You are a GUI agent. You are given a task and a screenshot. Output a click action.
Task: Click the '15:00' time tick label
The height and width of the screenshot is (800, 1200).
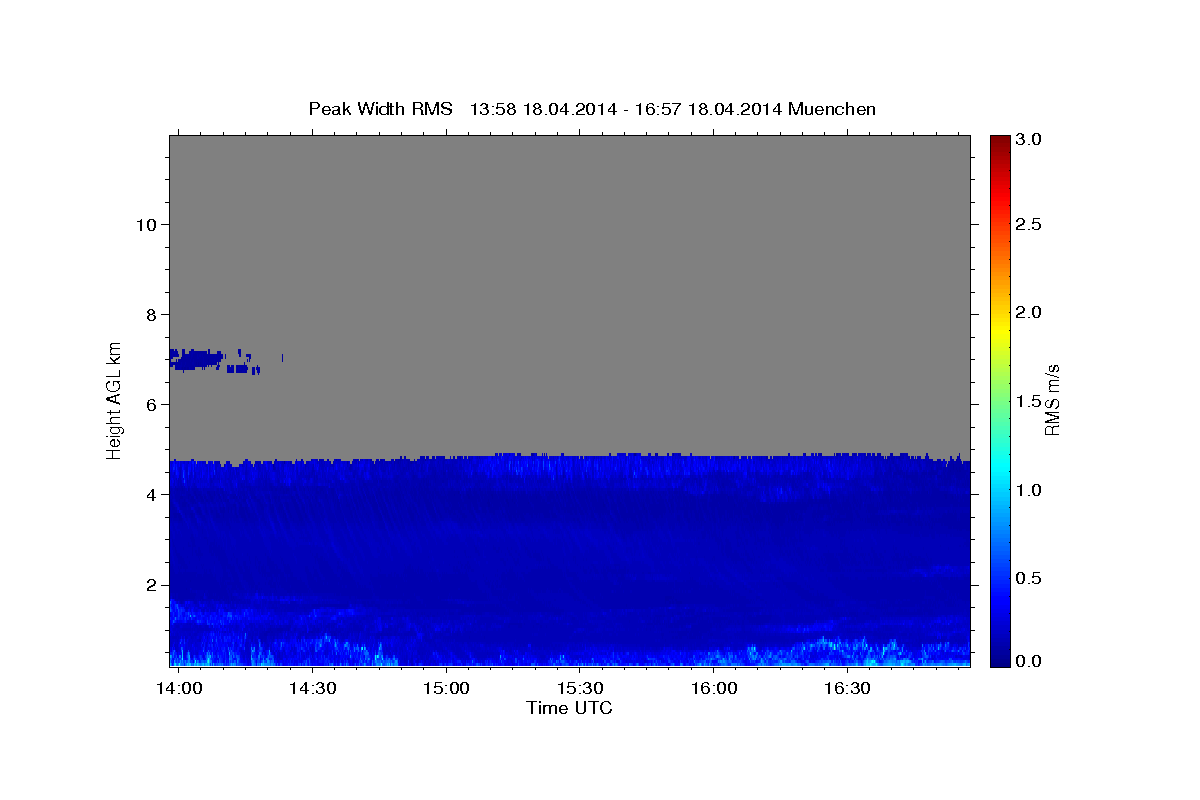(x=446, y=689)
